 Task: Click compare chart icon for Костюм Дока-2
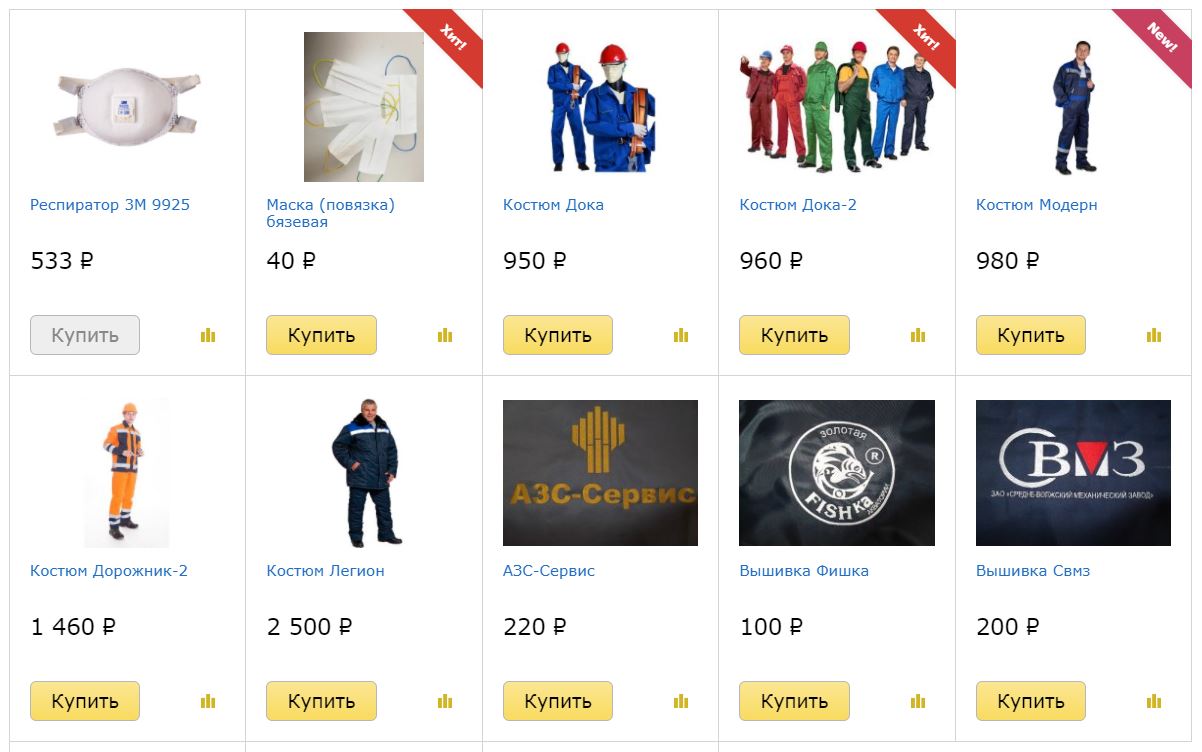pyautogui.click(x=918, y=336)
